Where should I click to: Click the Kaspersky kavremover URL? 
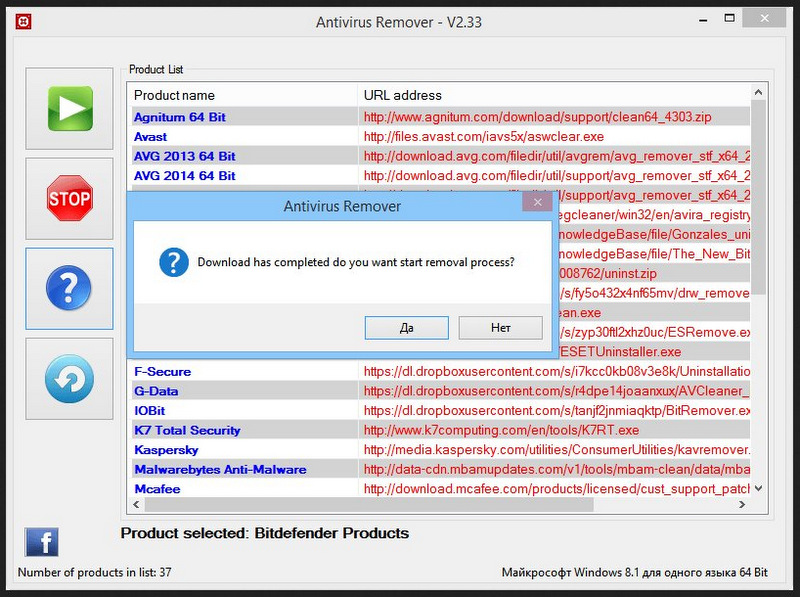557,450
